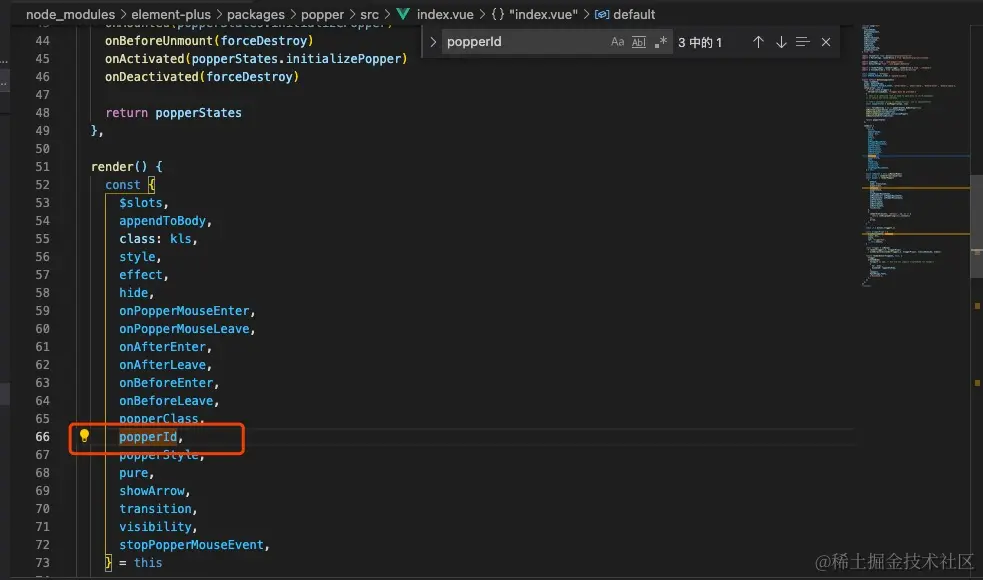Go to previous match arrow
Image resolution: width=983 pixels, height=580 pixels.
pos(758,42)
